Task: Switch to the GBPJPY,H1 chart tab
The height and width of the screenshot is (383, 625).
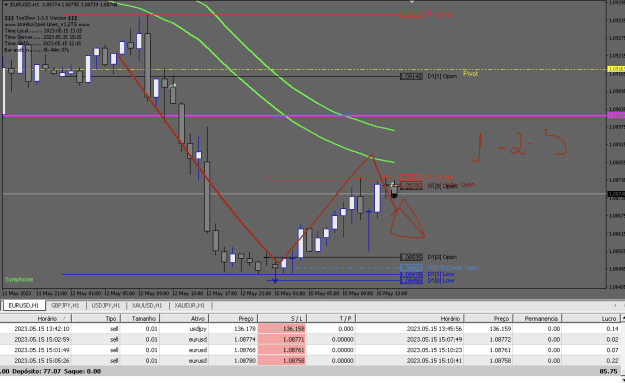Action: click(65, 306)
